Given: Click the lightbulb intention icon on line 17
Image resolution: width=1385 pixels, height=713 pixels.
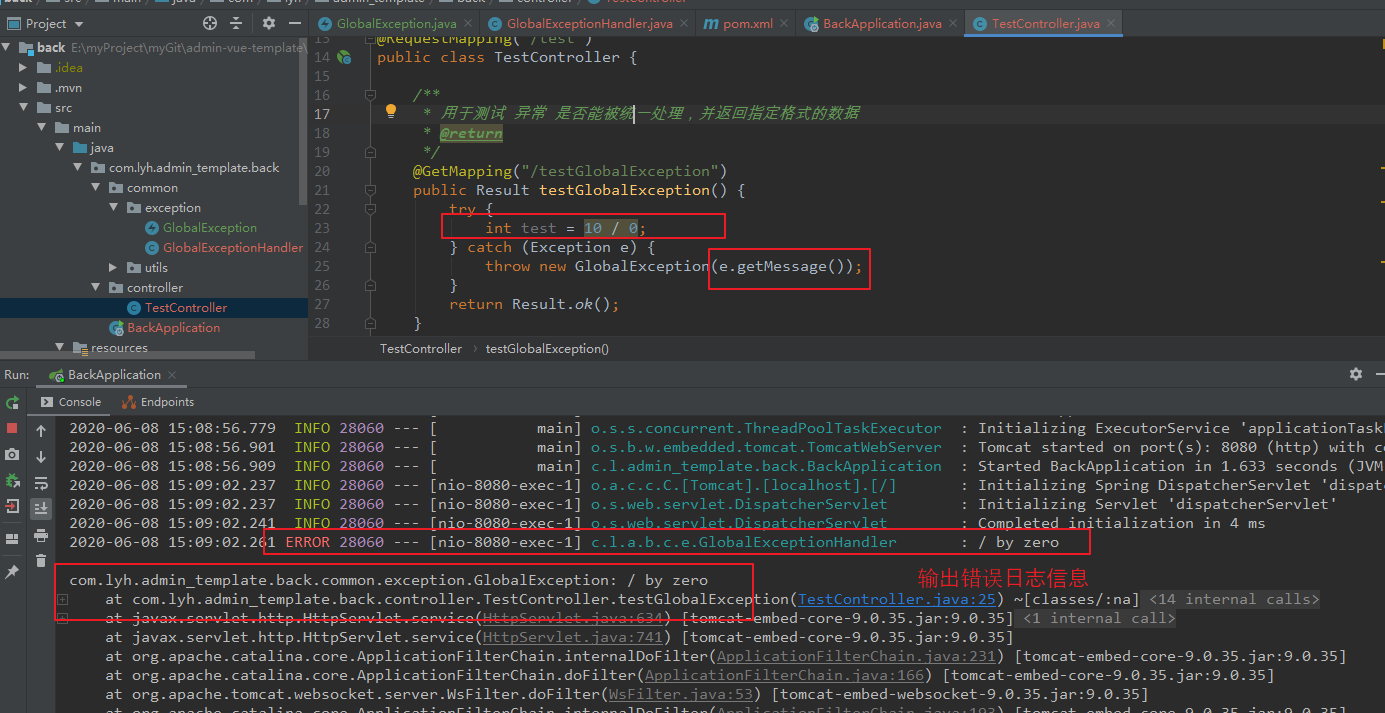Looking at the screenshot, I should point(392,112).
